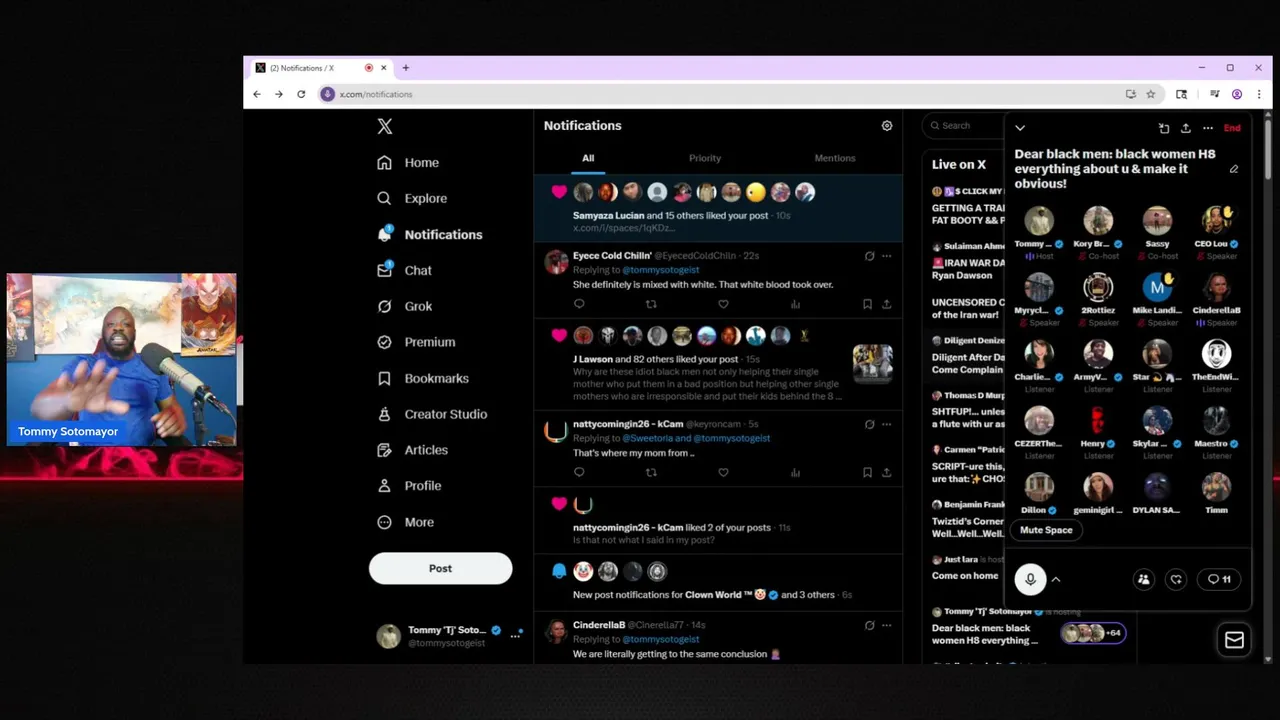Reload the page in Chrome

[301, 94]
